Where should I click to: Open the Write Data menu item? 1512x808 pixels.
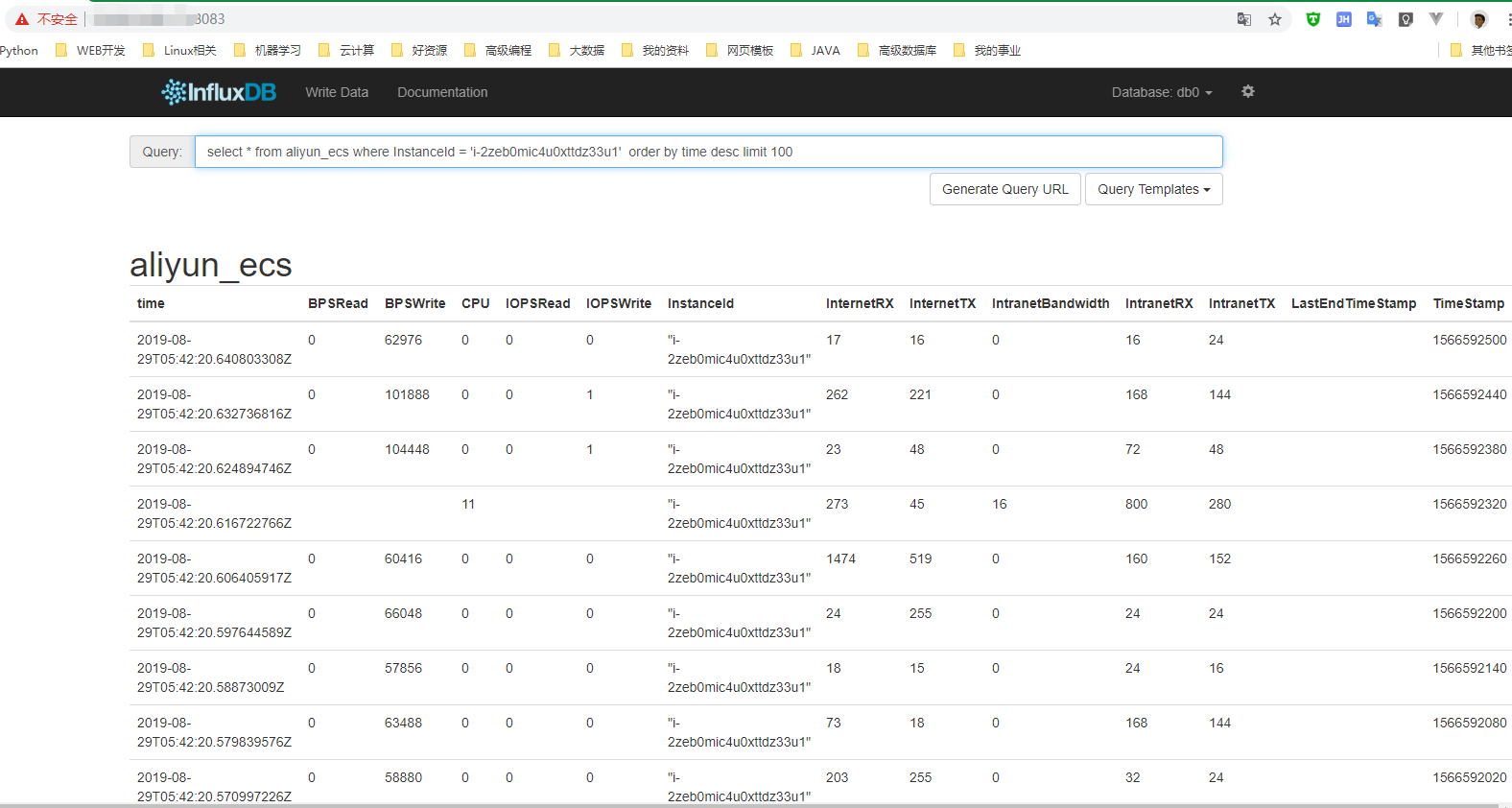(337, 92)
